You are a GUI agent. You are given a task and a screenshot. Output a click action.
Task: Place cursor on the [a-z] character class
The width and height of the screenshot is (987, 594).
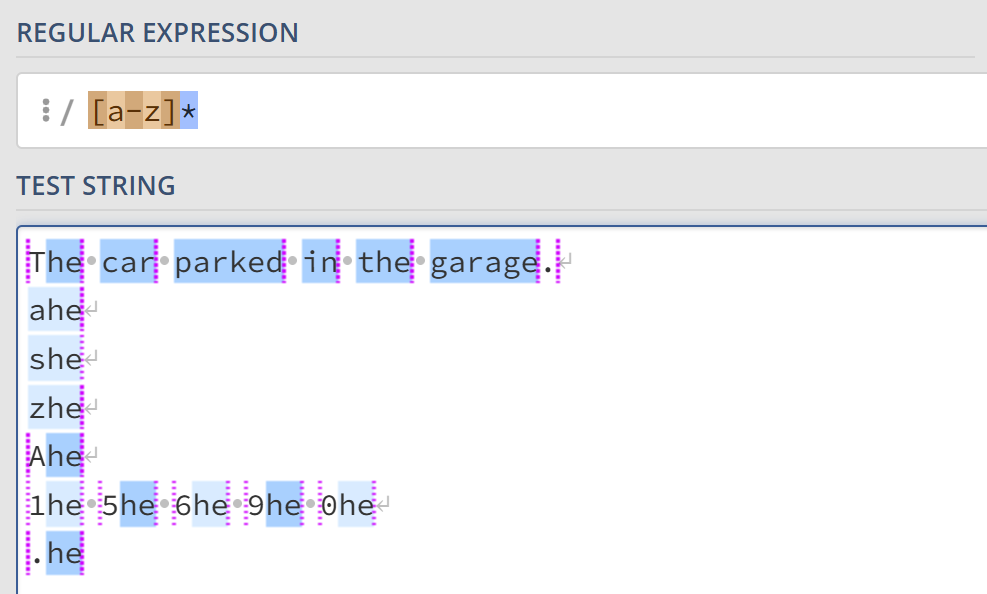coord(134,111)
